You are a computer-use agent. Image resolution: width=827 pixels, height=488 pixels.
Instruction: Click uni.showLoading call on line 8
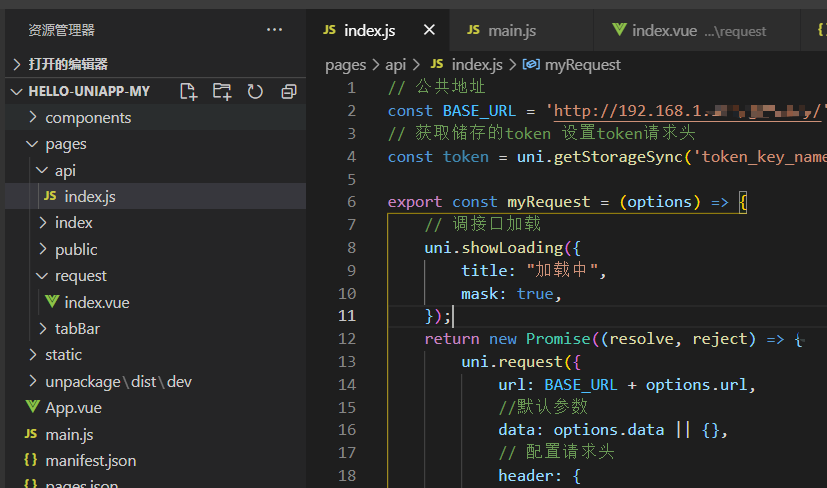[x=494, y=248]
